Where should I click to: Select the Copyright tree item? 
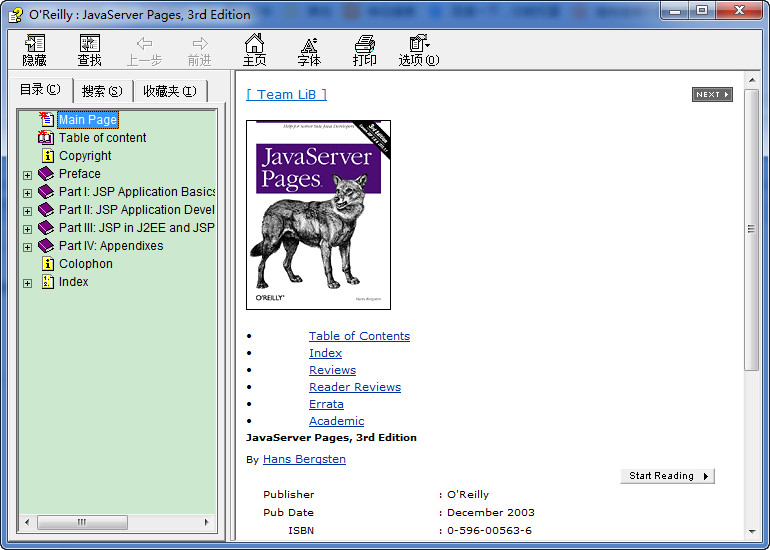pyautogui.click(x=85, y=156)
